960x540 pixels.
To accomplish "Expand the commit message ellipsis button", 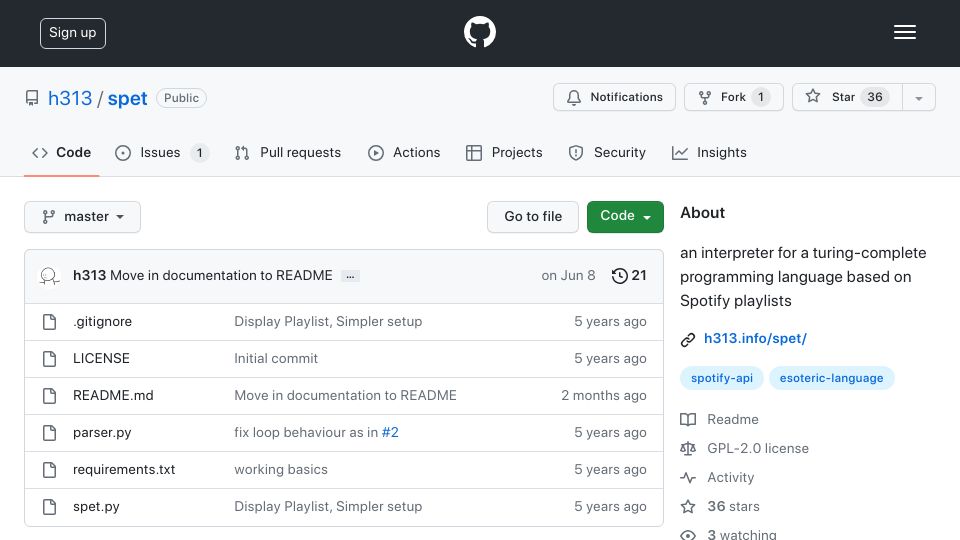I will pos(350,276).
